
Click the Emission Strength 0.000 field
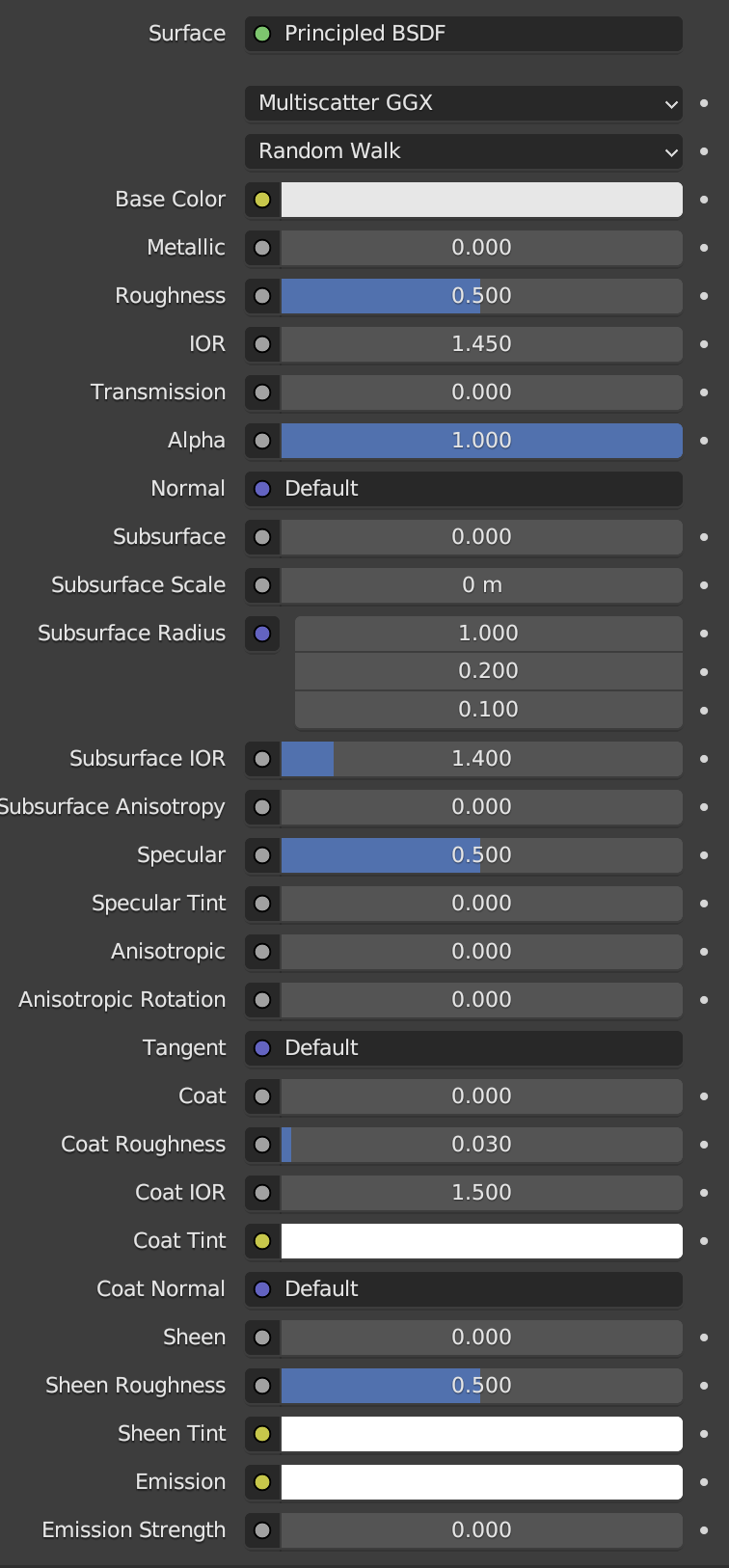(x=482, y=1530)
